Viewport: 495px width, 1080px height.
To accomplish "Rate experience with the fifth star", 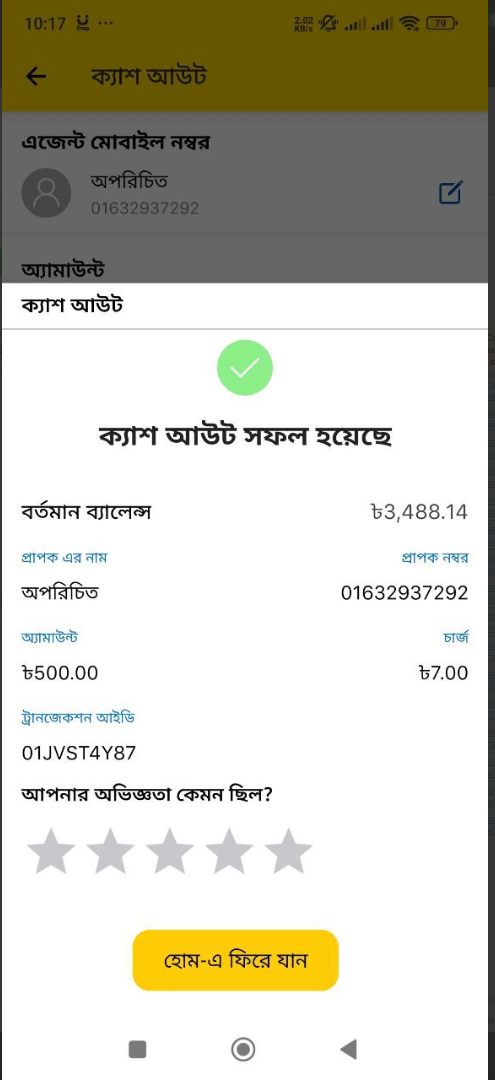I will tap(289, 851).
